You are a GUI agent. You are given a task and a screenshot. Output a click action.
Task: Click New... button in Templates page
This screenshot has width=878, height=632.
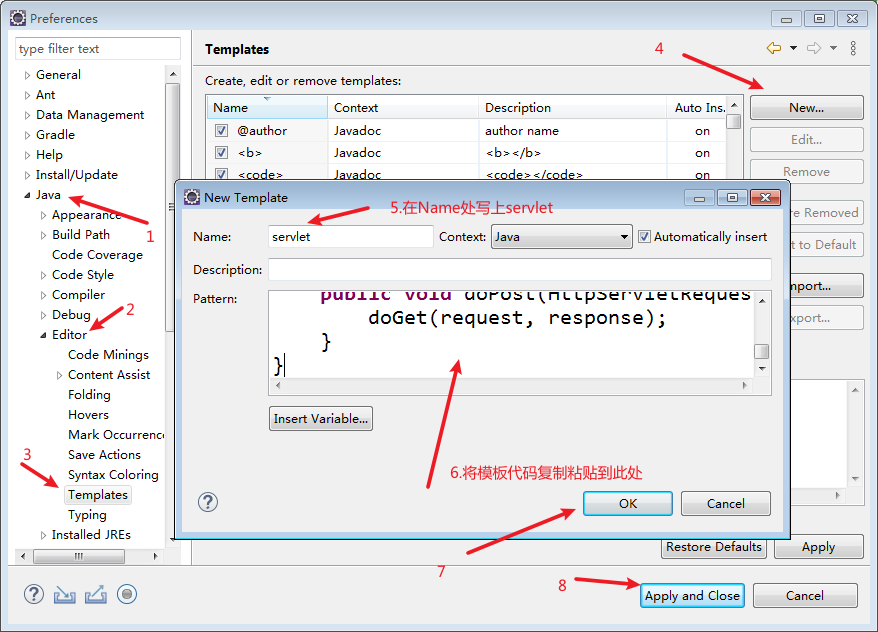pos(806,107)
